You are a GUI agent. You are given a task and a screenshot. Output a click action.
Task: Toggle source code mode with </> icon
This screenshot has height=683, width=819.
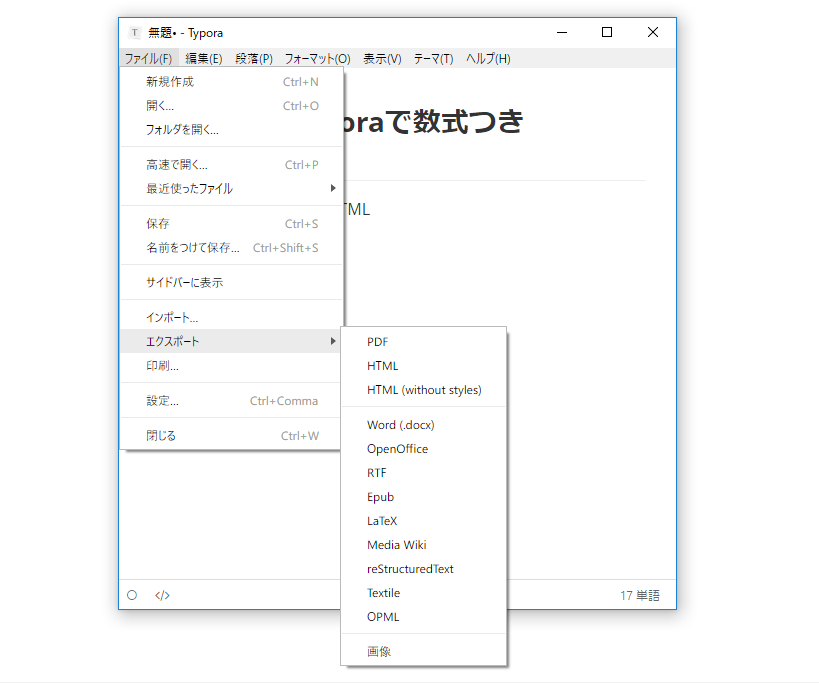(162, 594)
